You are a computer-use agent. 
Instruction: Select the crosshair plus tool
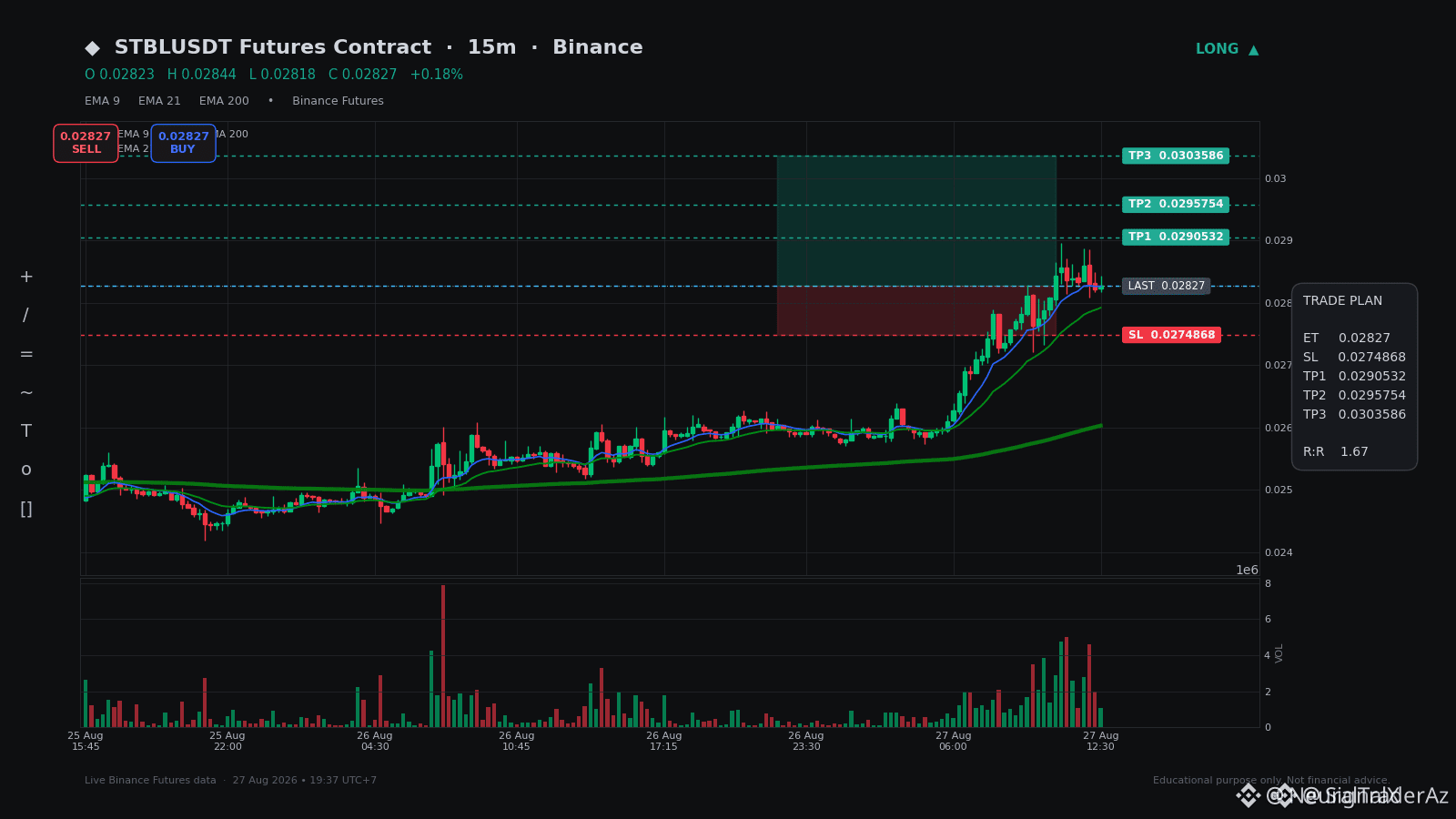pos(26,277)
